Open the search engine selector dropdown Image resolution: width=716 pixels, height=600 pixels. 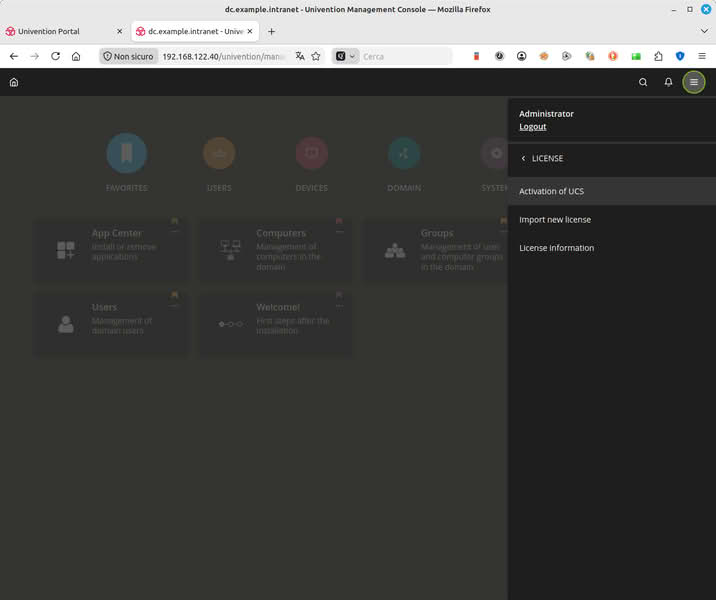tap(346, 56)
